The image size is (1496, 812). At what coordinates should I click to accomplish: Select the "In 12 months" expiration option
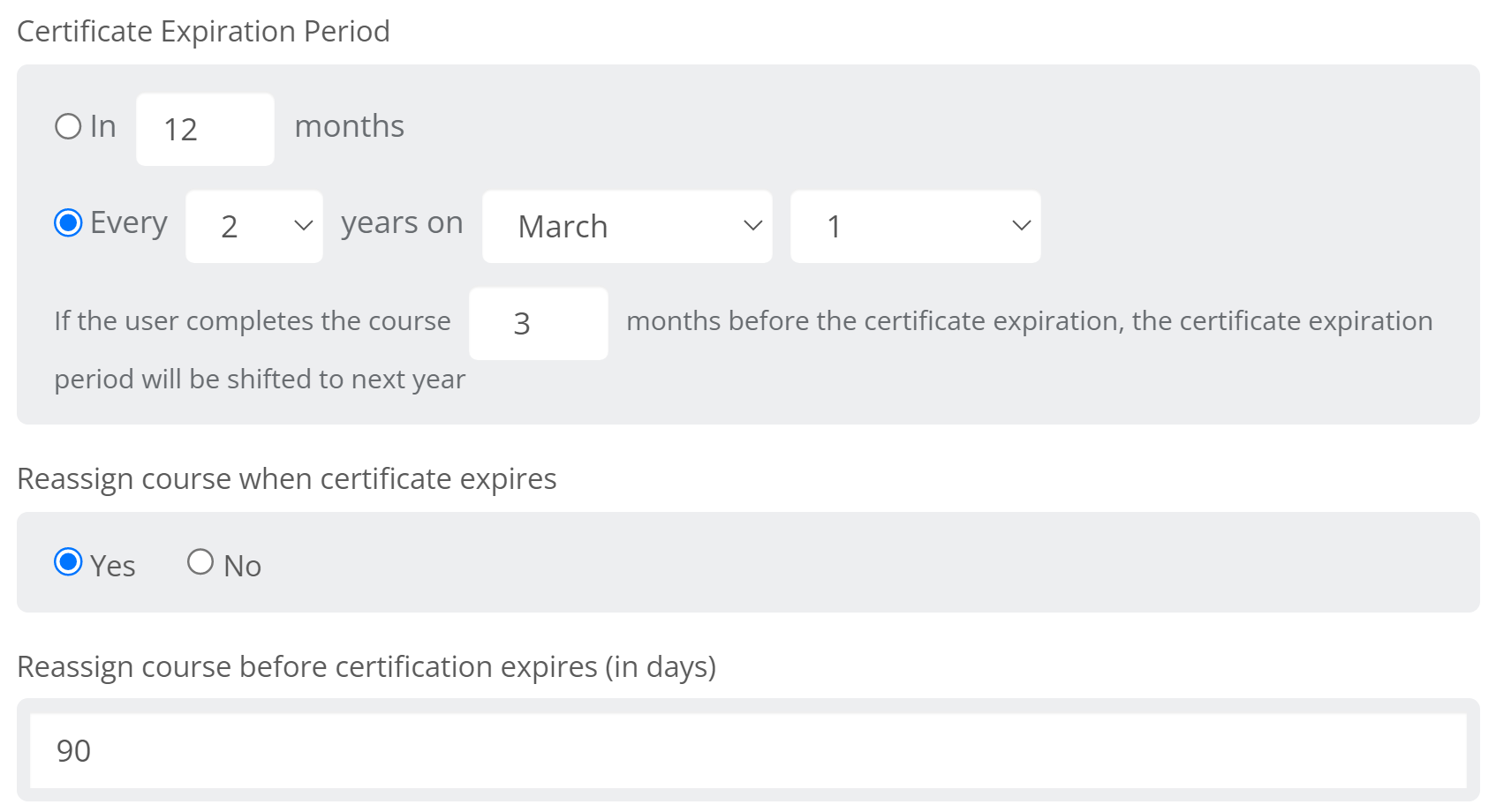pos(68,126)
